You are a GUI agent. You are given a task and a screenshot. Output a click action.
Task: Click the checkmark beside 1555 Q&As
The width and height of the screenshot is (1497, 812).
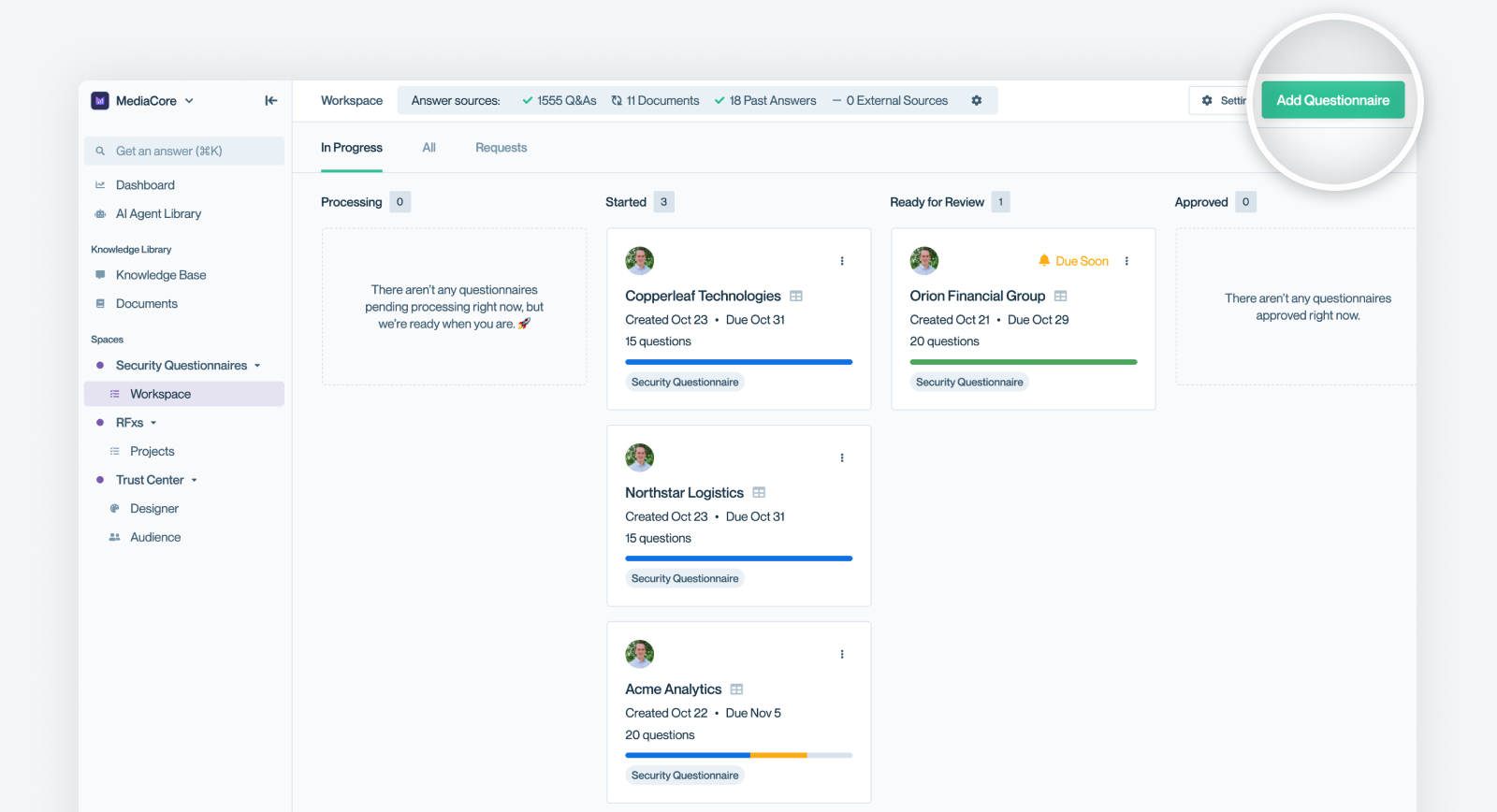click(x=528, y=101)
